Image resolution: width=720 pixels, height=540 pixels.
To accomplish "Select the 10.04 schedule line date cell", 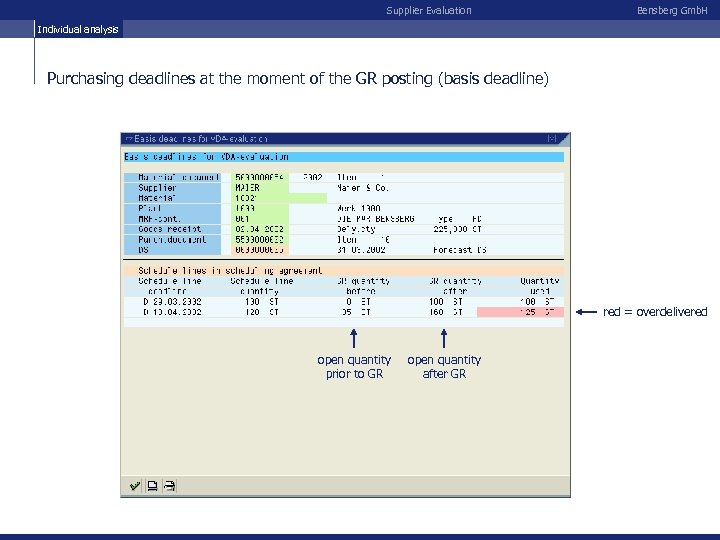I will click(172, 312).
